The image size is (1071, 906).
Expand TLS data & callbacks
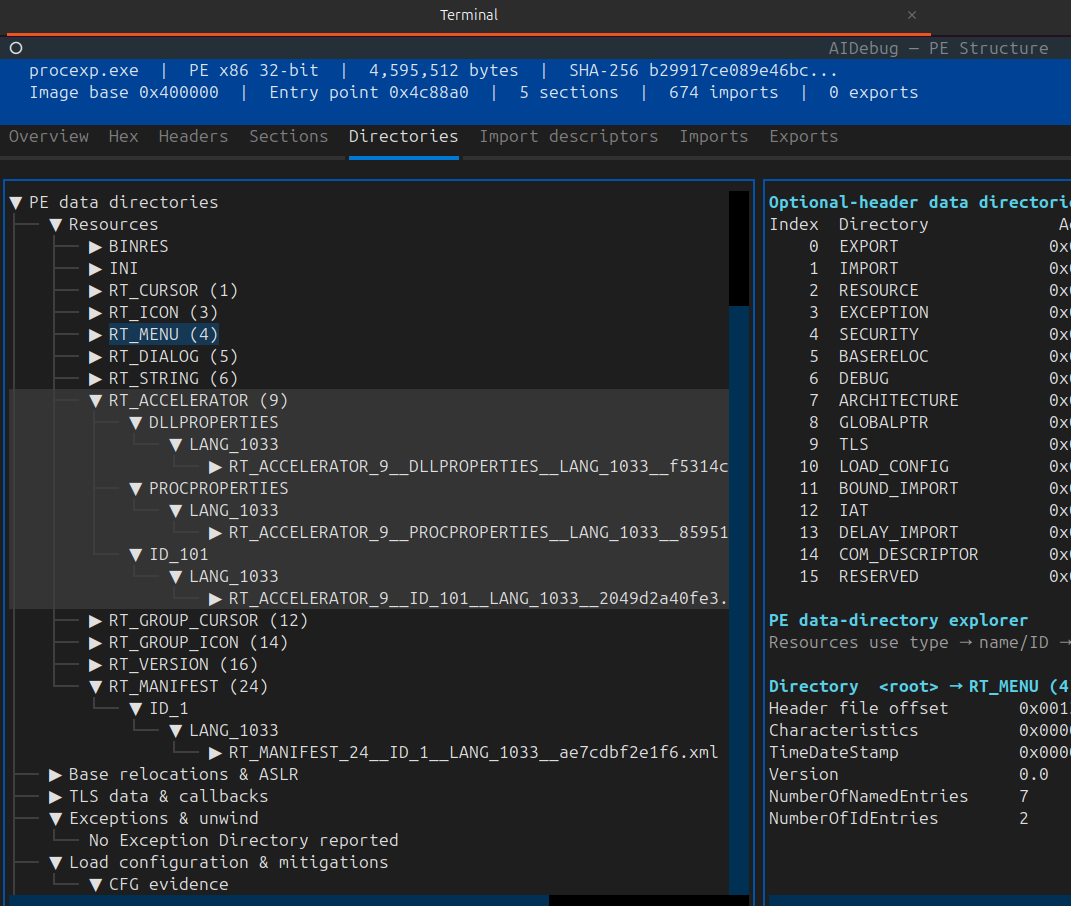click(x=56, y=797)
